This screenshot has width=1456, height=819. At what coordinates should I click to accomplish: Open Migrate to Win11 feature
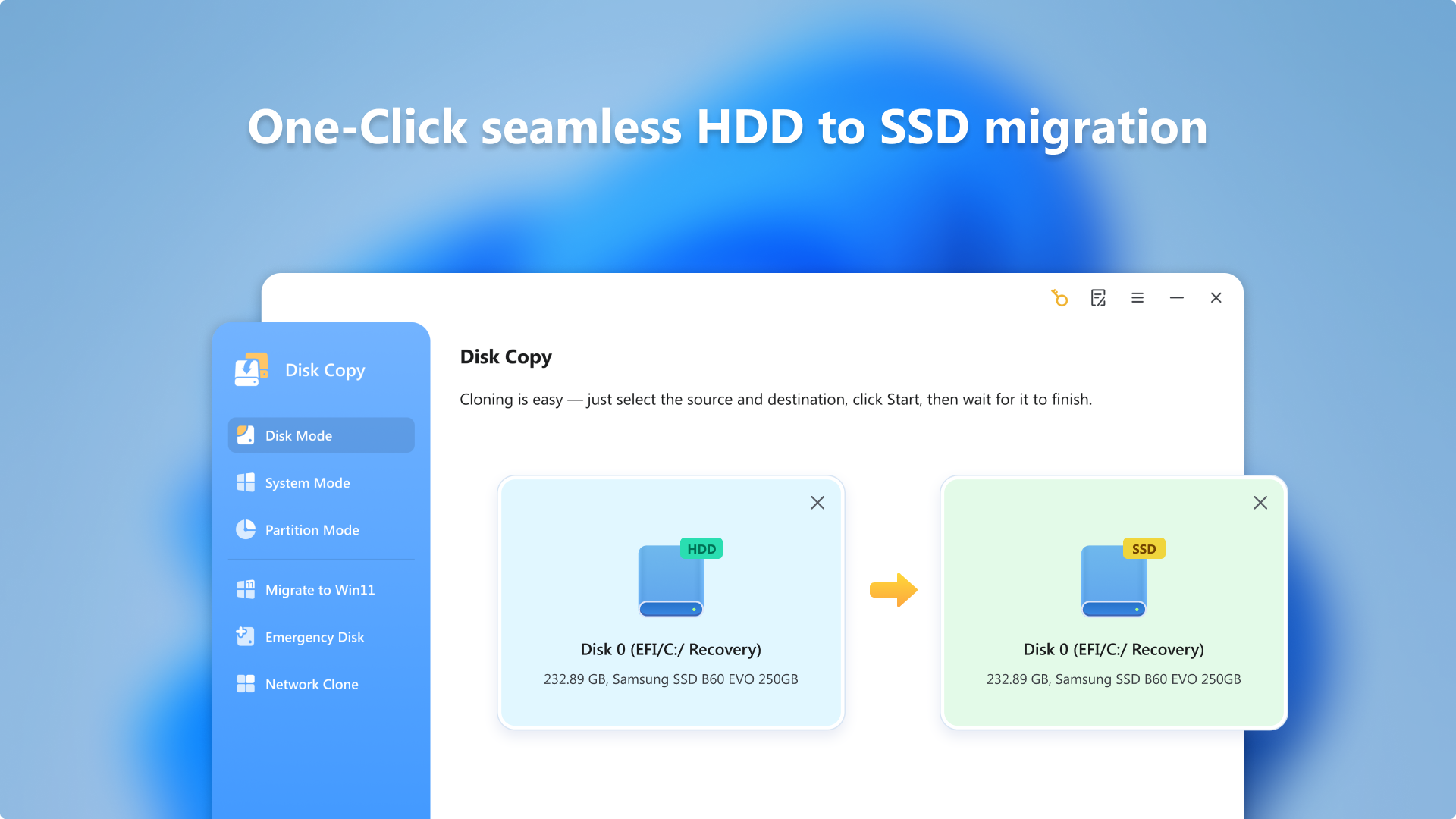(320, 589)
